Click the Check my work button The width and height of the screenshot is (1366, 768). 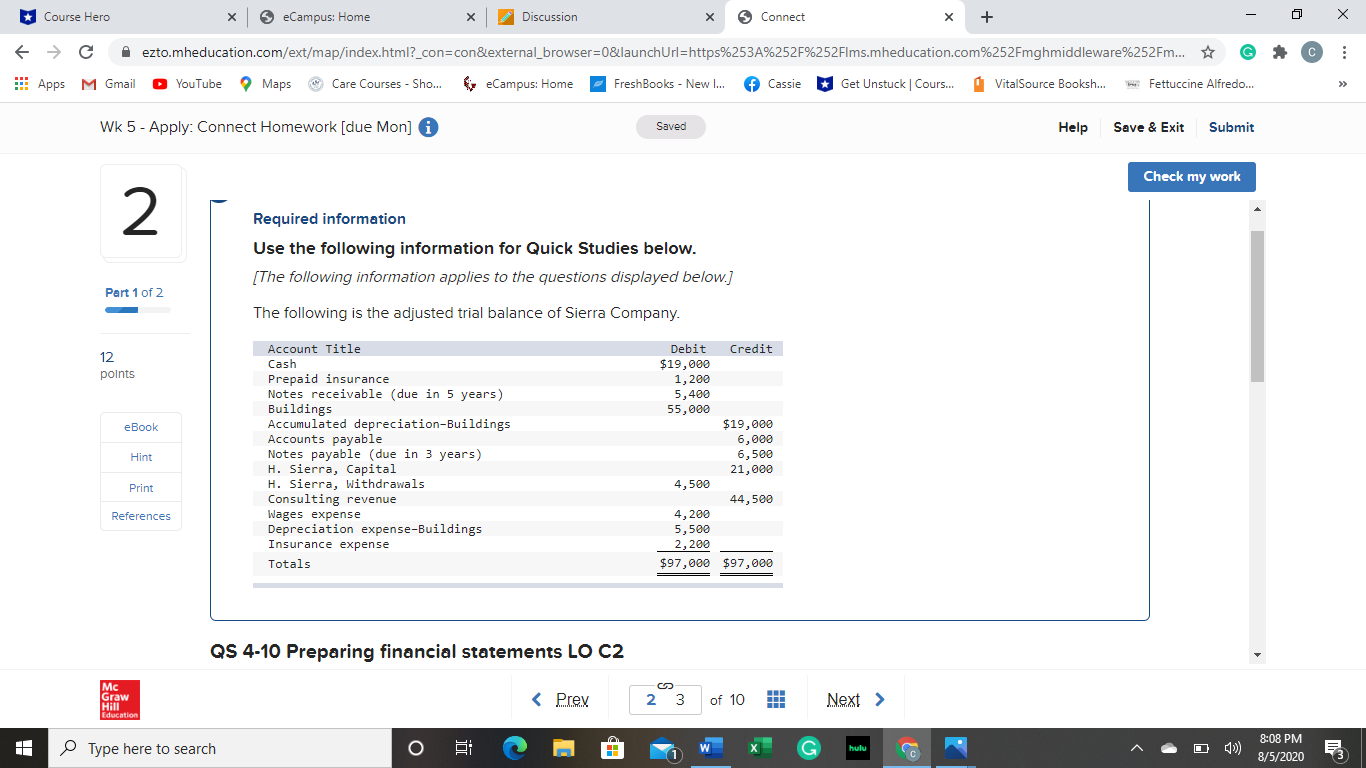click(1191, 176)
